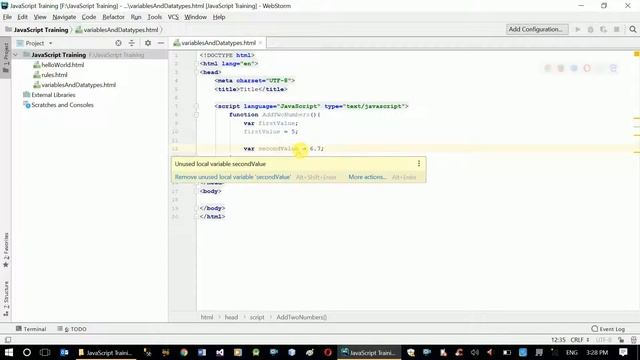Open the Event Log

(608, 329)
